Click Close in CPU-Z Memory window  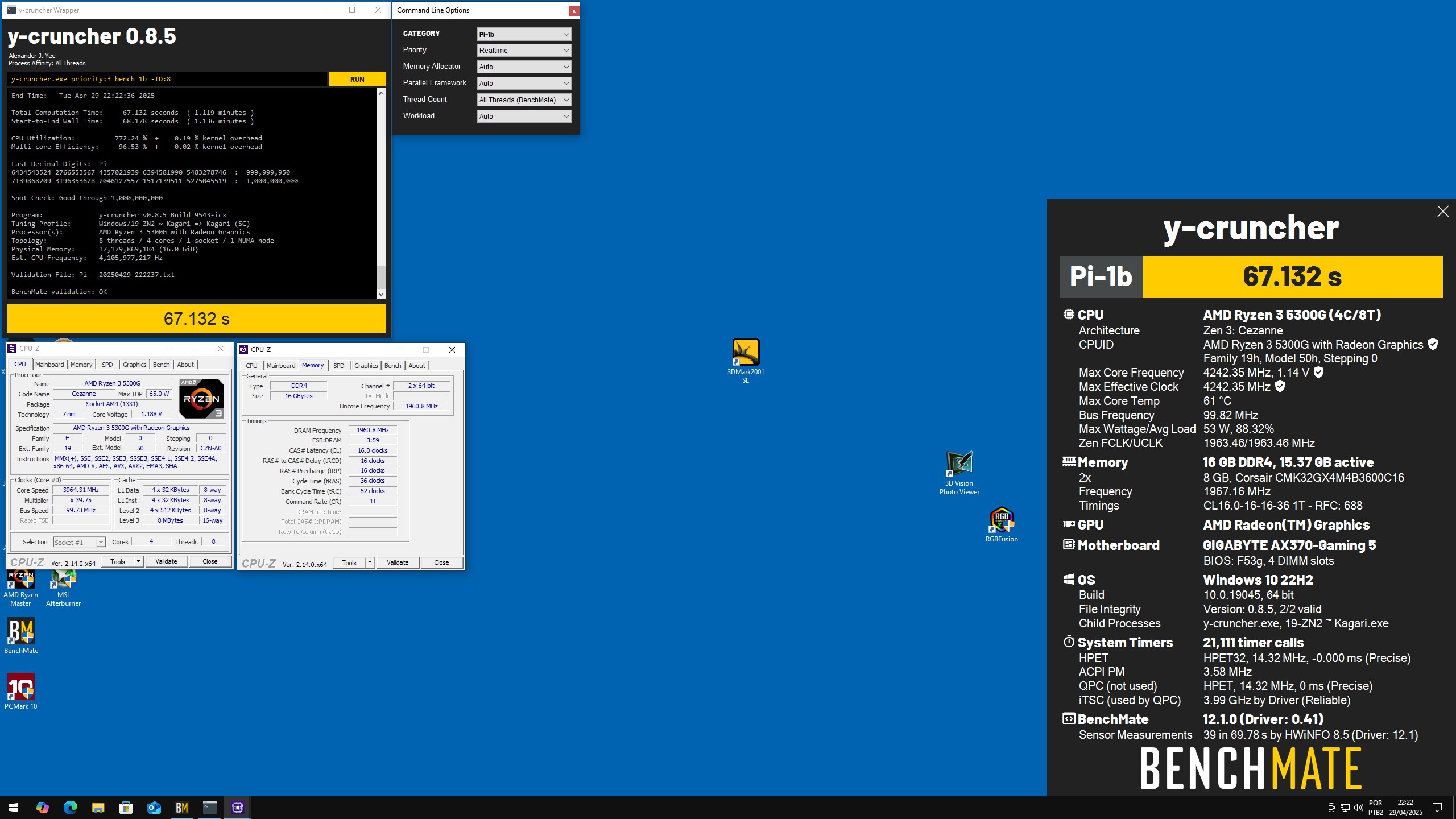pyautogui.click(x=441, y=563)
